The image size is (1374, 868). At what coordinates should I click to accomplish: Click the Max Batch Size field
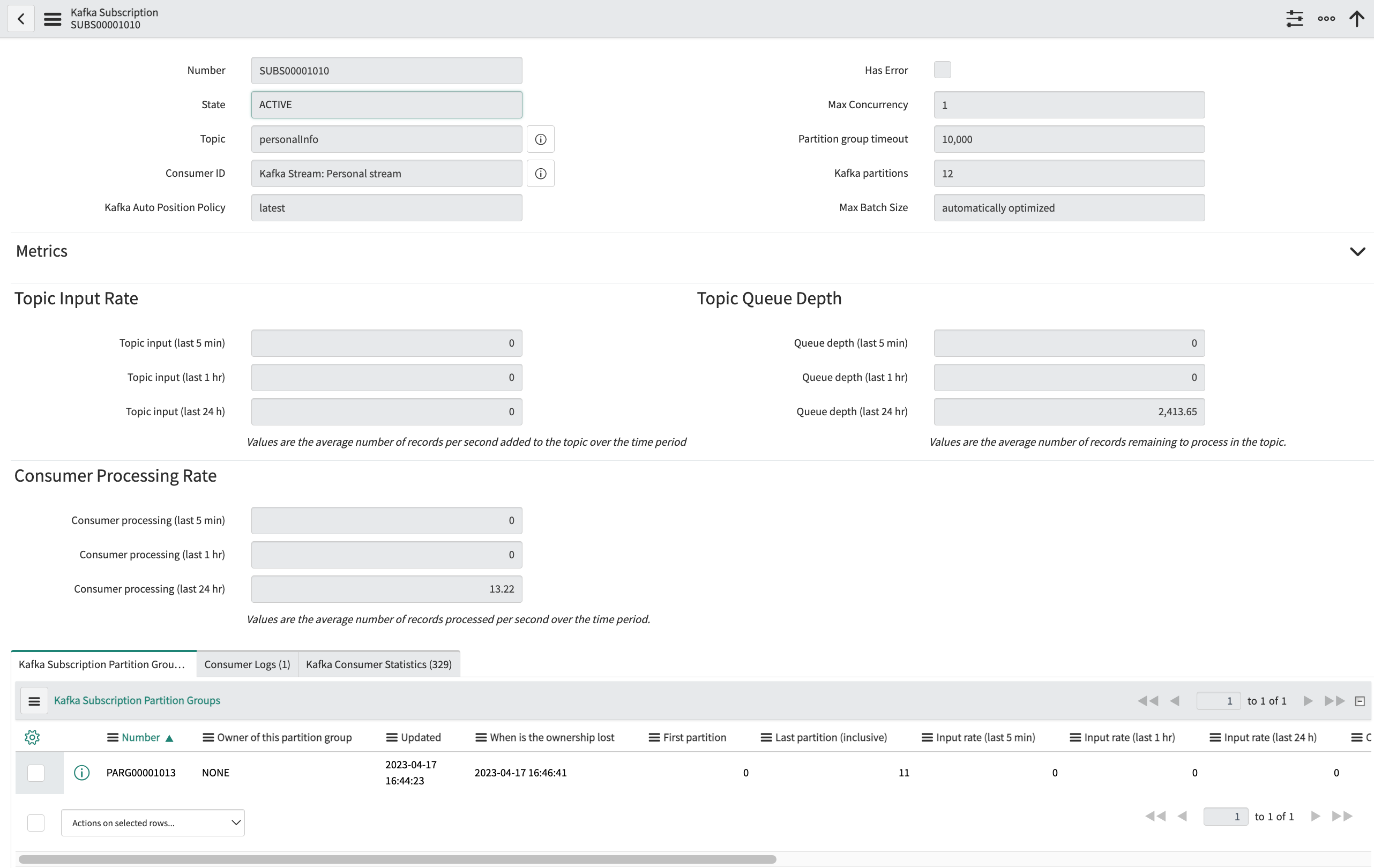1069,208
